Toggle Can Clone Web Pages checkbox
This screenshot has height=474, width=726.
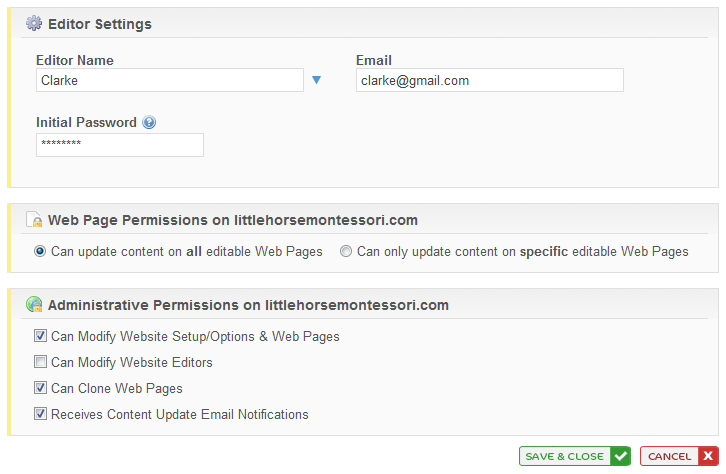coord(40,387)
